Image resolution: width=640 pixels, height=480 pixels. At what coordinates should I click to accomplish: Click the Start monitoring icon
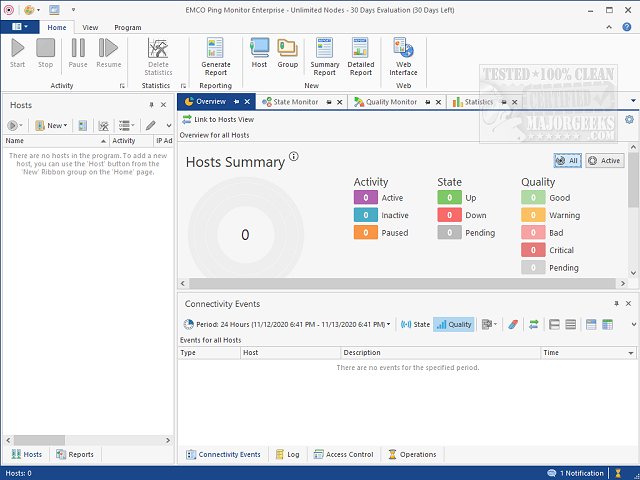[x=17, y=52]
